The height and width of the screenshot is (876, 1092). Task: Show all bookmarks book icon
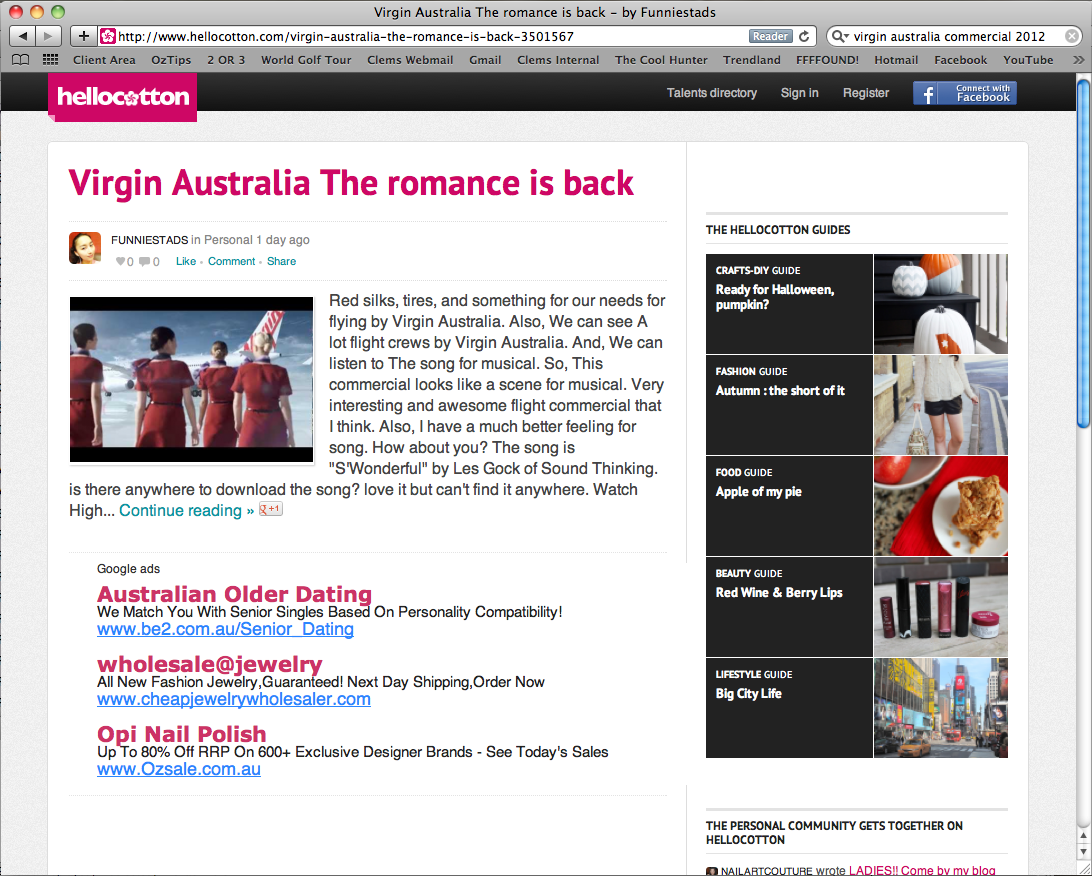click(21, 60)
